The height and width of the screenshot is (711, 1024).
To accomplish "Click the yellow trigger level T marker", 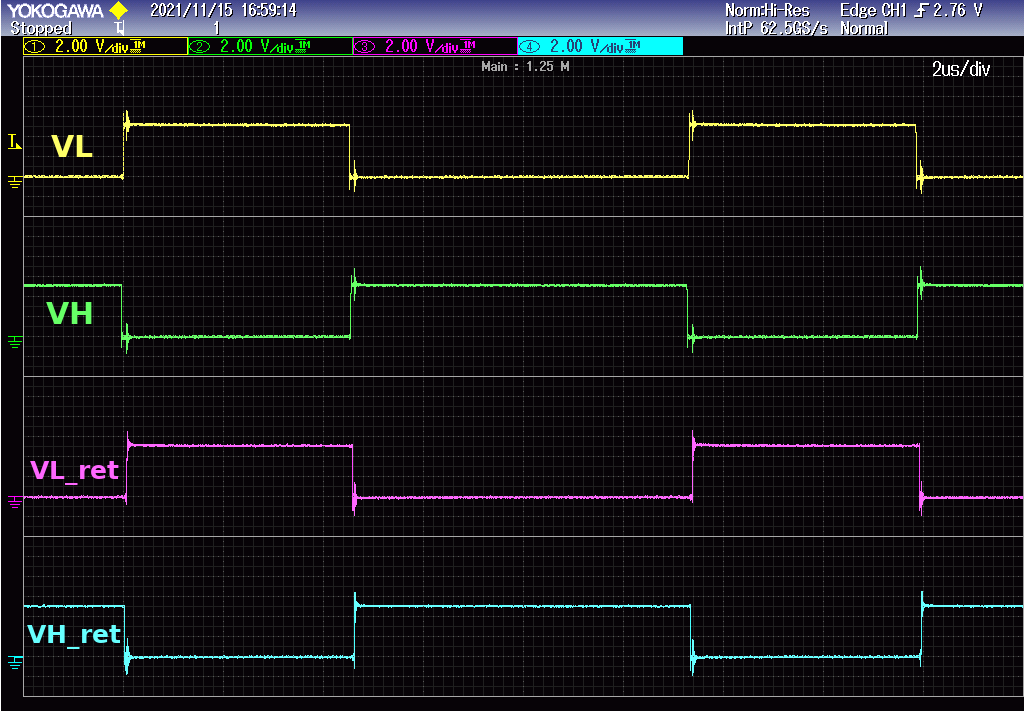I will pos(14,142).
